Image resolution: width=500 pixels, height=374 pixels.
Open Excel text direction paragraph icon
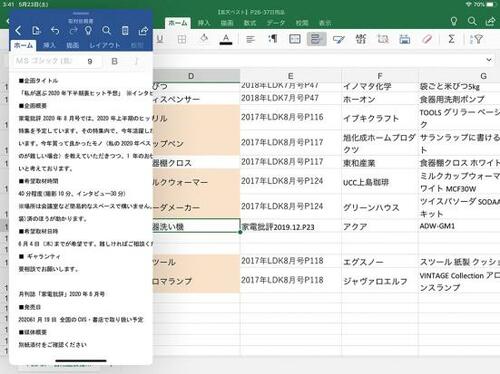(x=273, y=39)
